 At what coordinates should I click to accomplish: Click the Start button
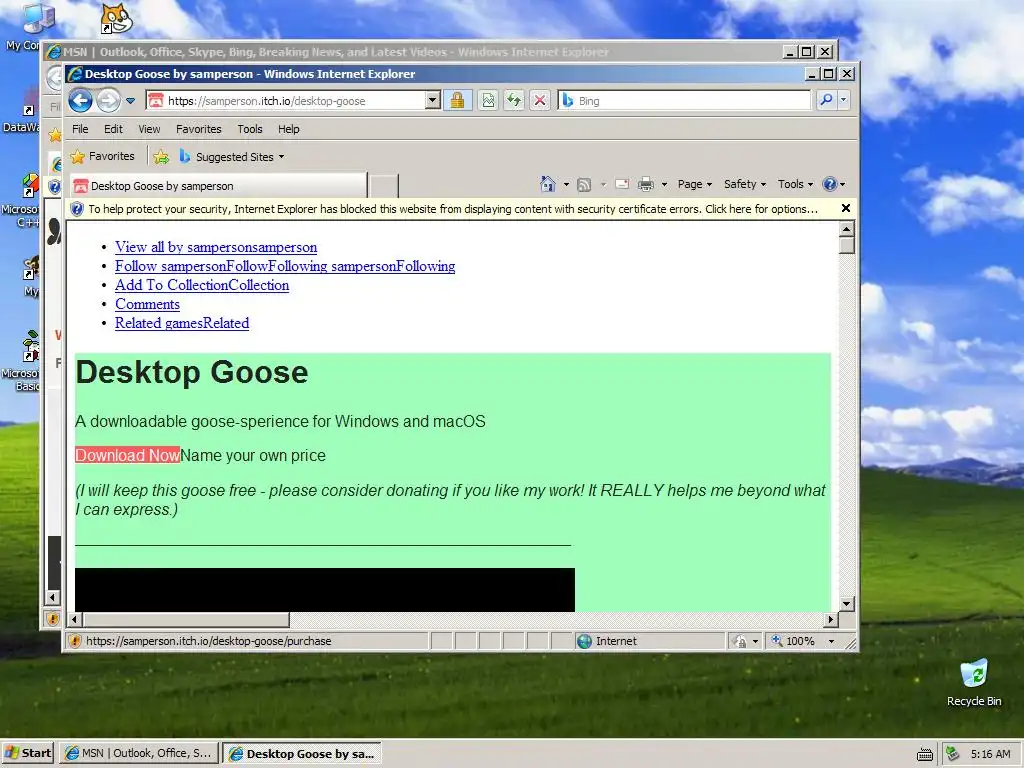point(27,753)
